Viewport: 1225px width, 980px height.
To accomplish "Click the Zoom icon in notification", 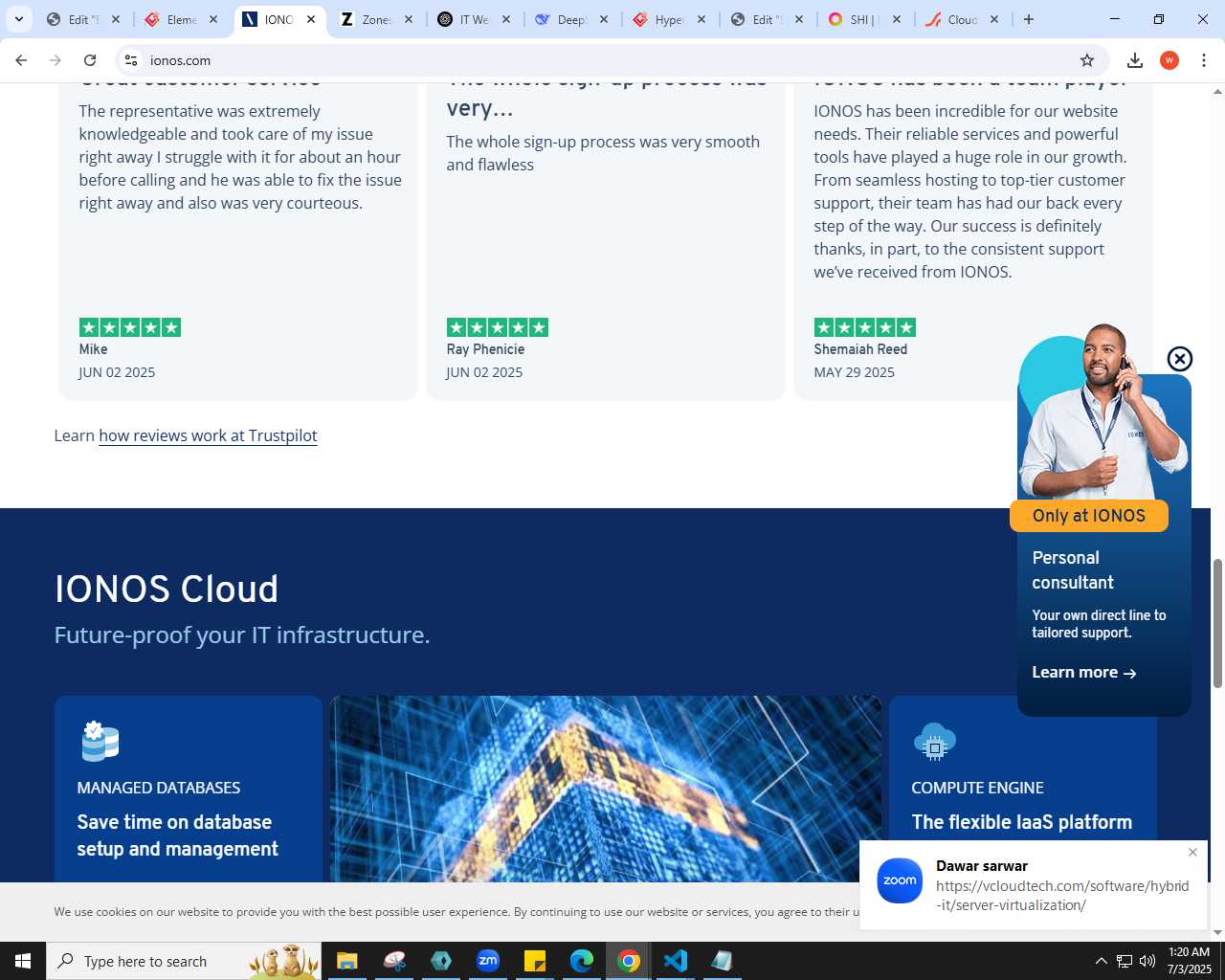I will pos(900,881).
